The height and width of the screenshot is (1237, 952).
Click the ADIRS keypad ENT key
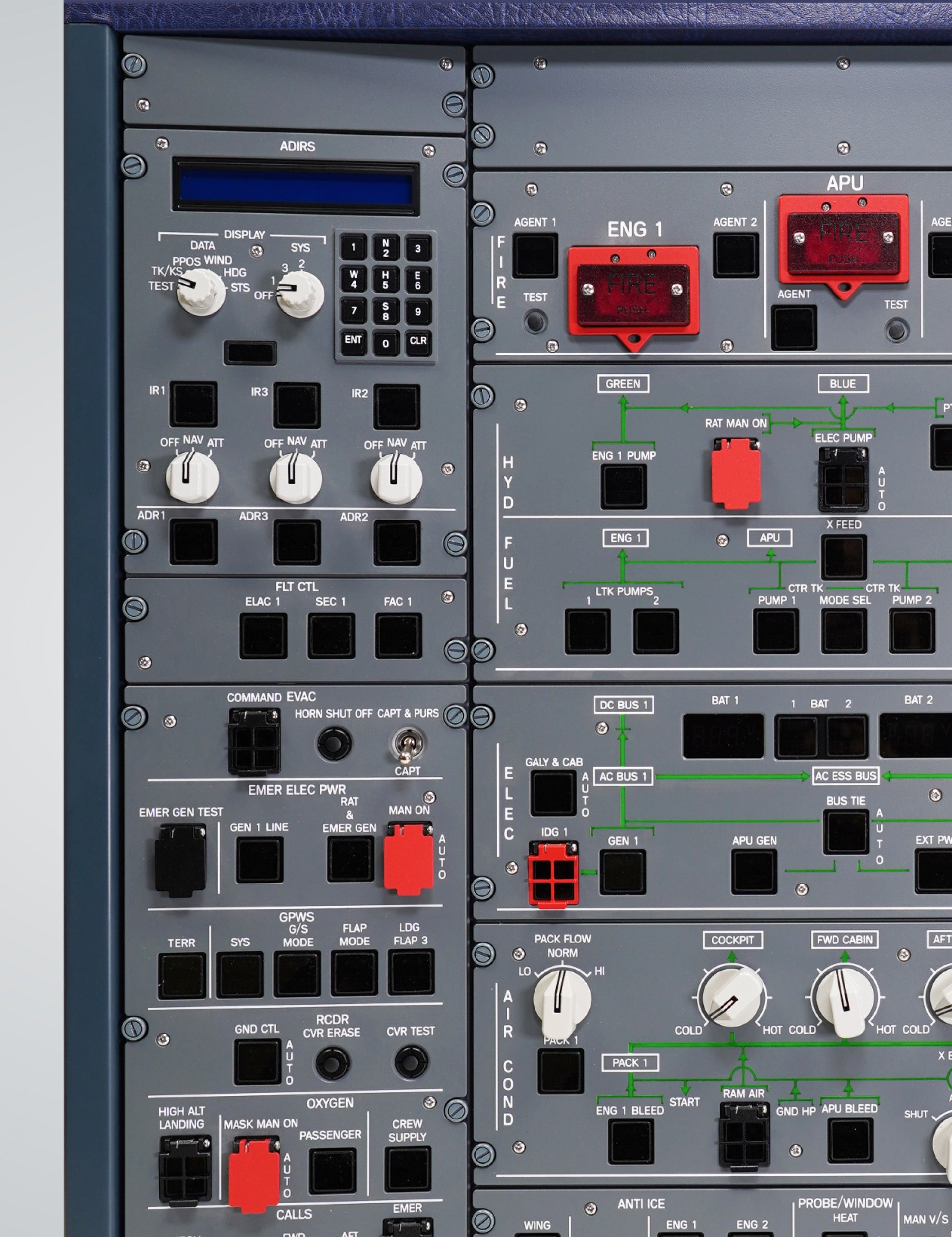tap(354, 340)
